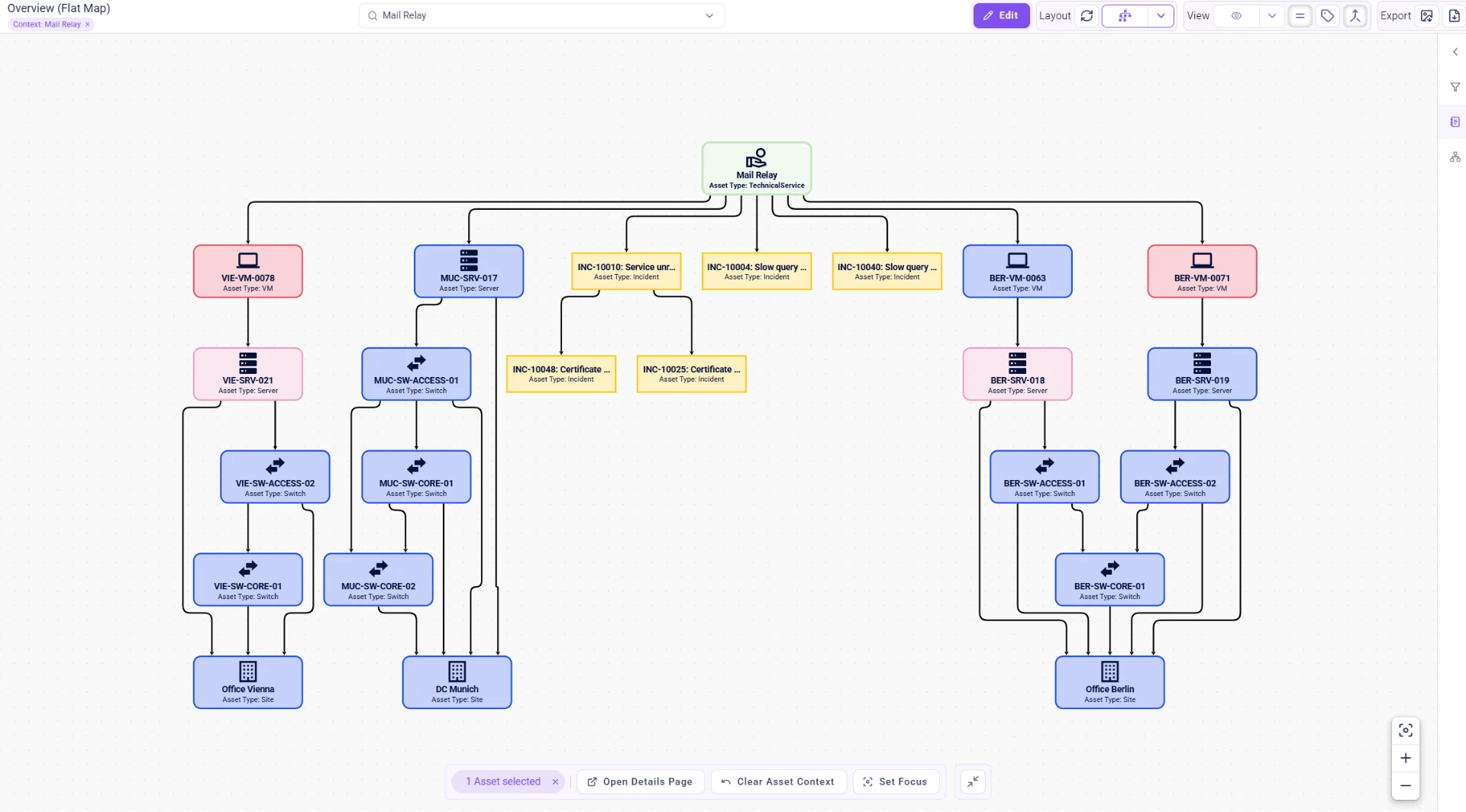Select the MUC-SRV-017 server node
Viewport: 1466px width, 812px height.
[x=468, y=271]
